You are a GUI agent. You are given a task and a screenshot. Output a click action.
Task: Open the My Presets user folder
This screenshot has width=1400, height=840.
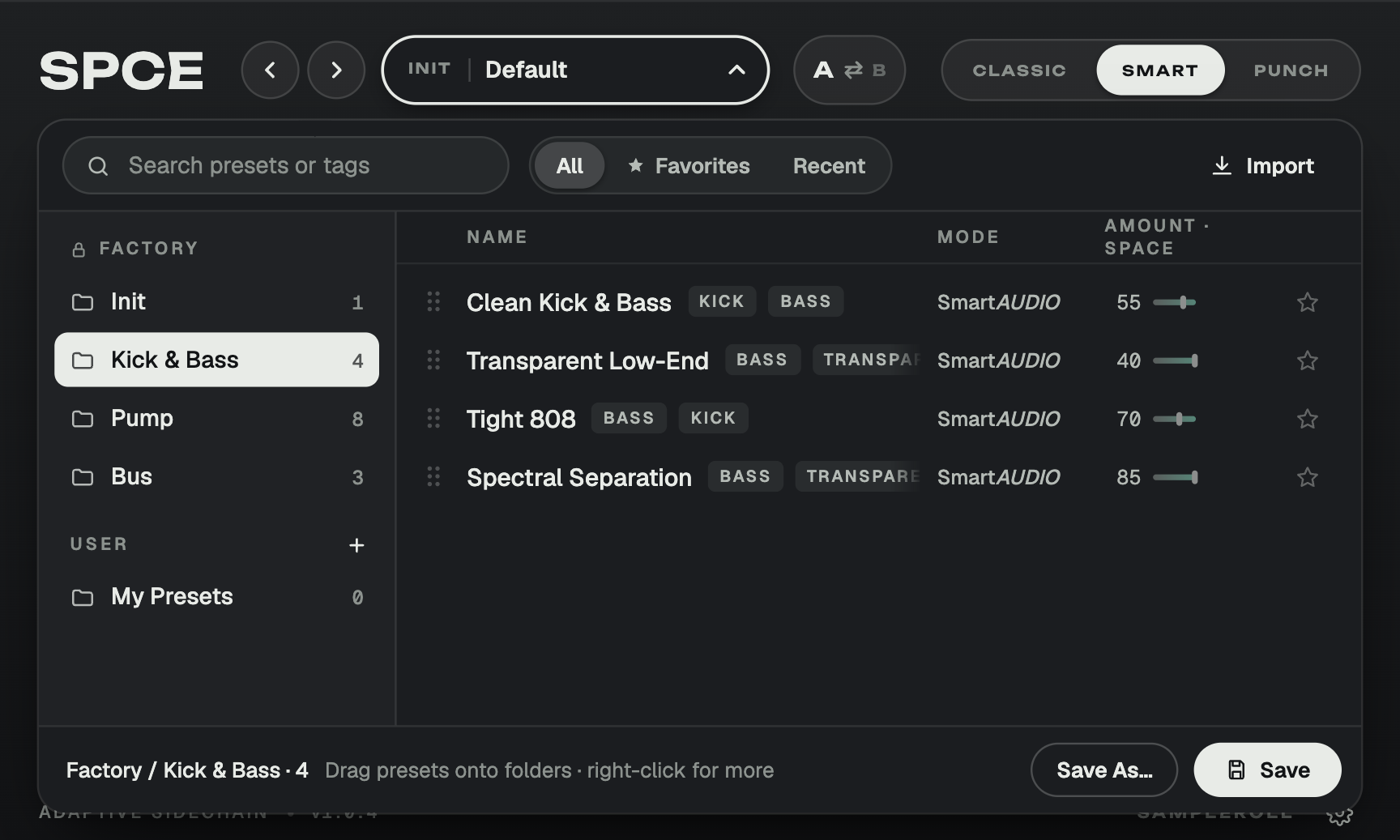pyautogui.click(x=216, y=597)
